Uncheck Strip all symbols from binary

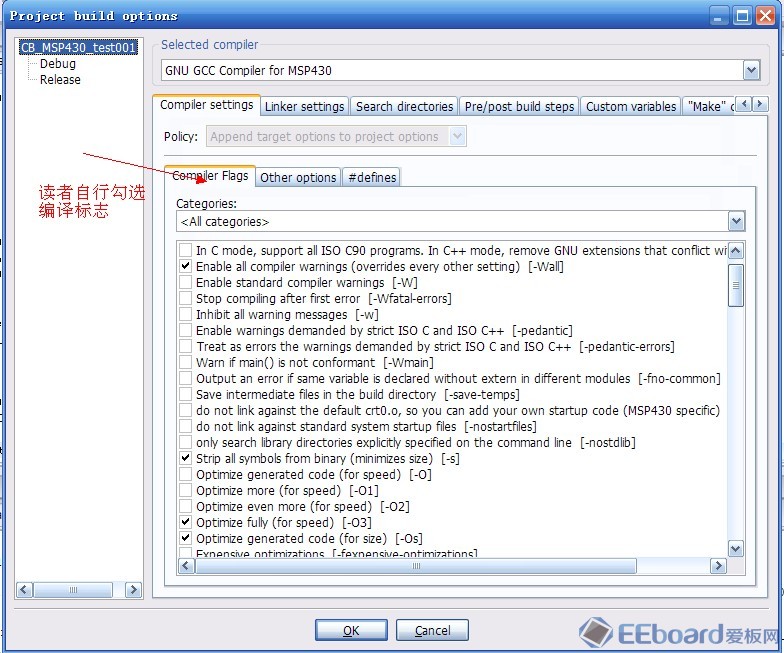186,459
